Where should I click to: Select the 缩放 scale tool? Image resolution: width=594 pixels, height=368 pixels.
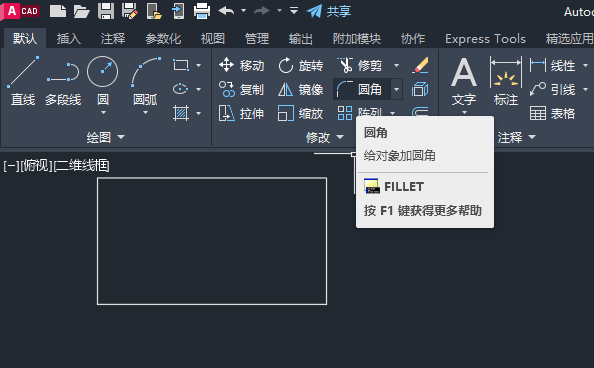tap(301, 113)
